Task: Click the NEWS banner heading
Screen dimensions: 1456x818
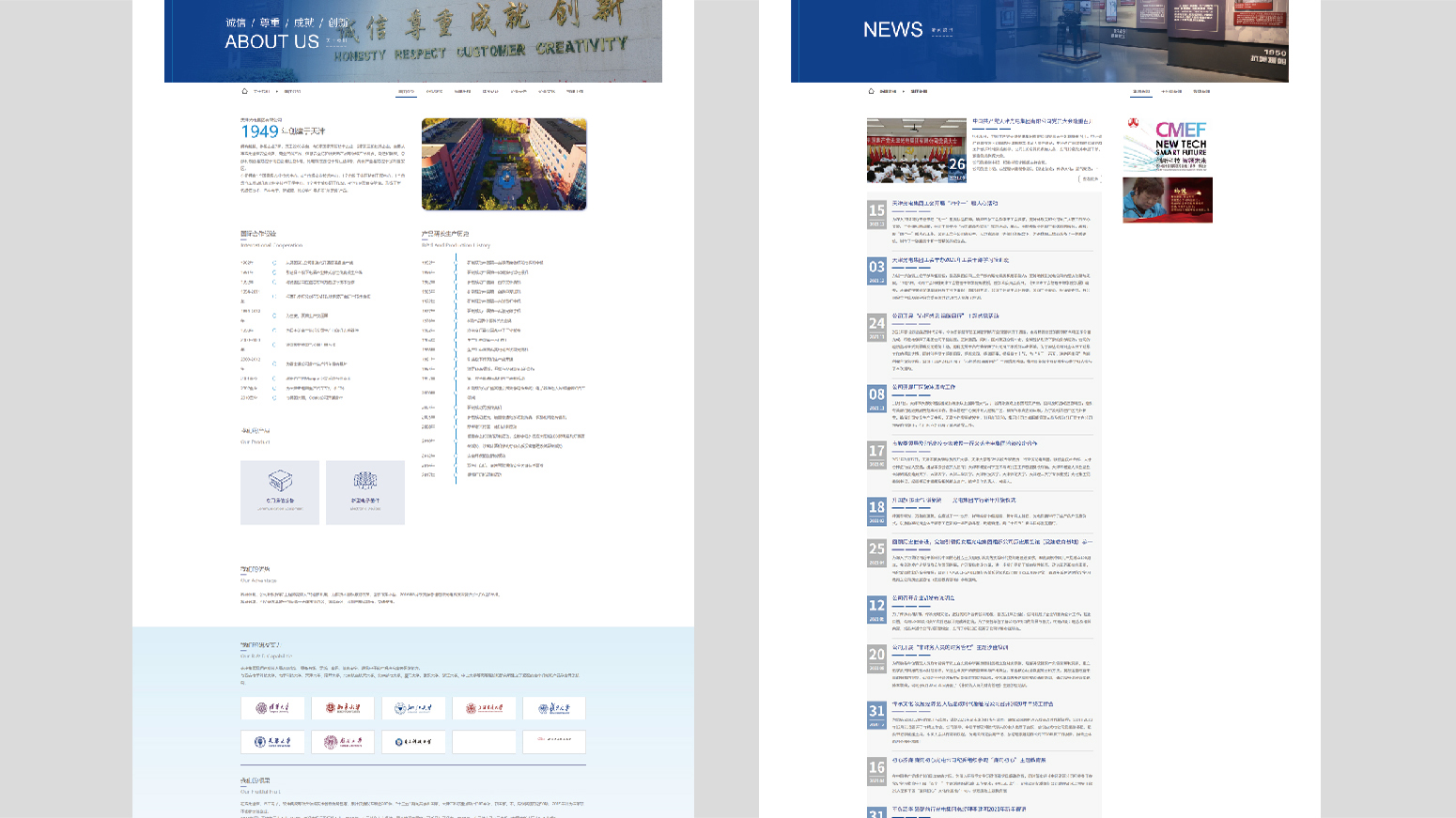Action: (x=893, y=30)
